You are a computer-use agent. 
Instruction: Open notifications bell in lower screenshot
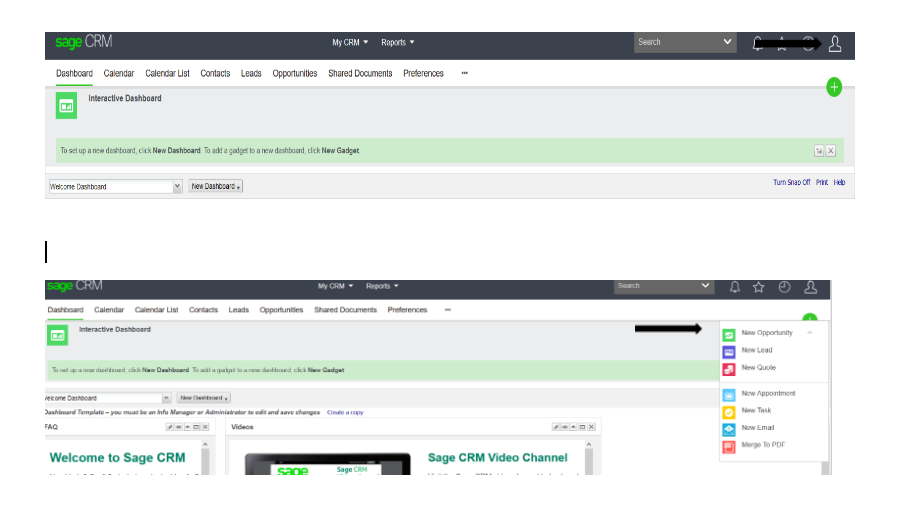tap(735, 287)
